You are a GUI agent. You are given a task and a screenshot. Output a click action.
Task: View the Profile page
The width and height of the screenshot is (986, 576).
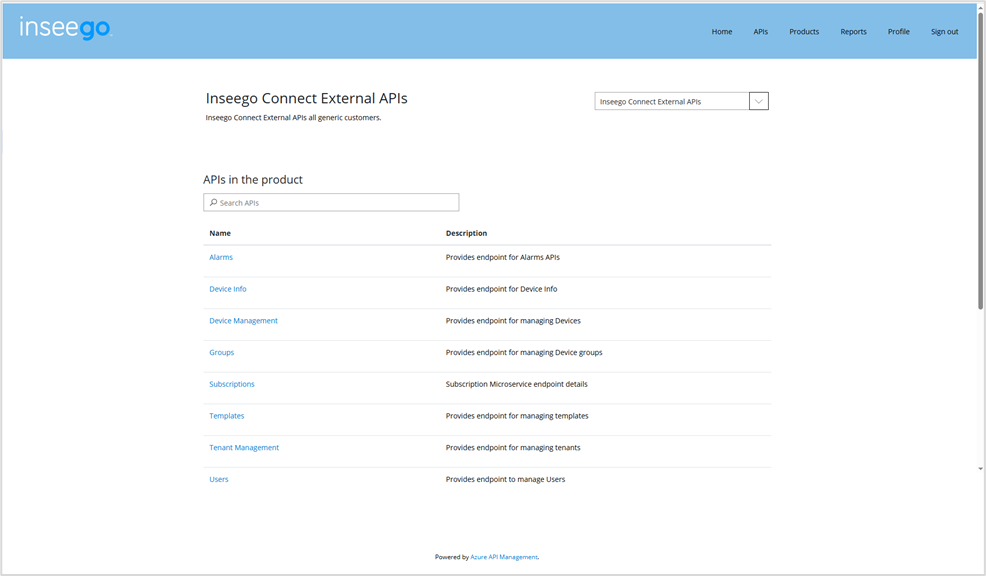(x=898, y=32)
